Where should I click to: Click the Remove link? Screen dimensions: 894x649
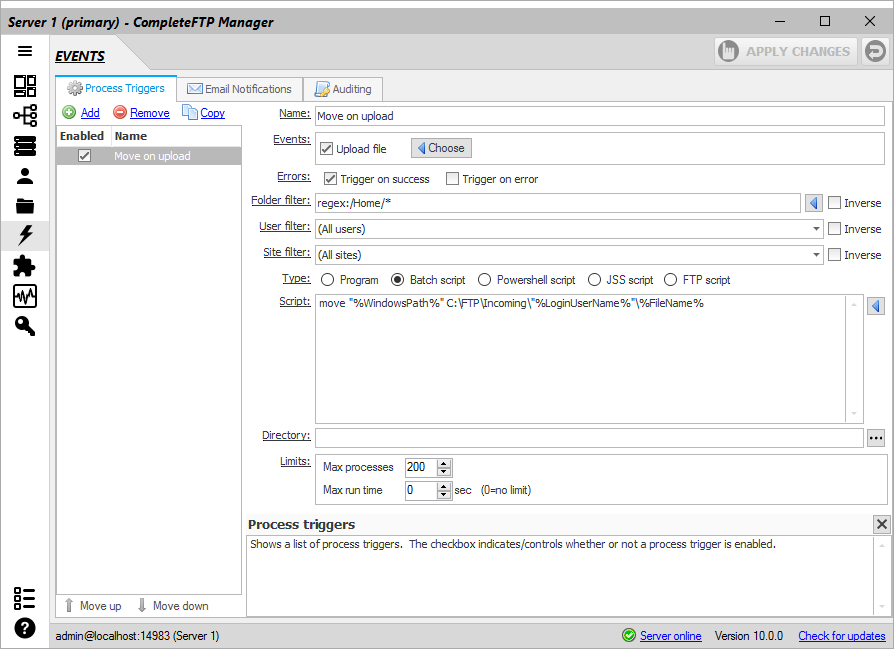tap(149, 113)
